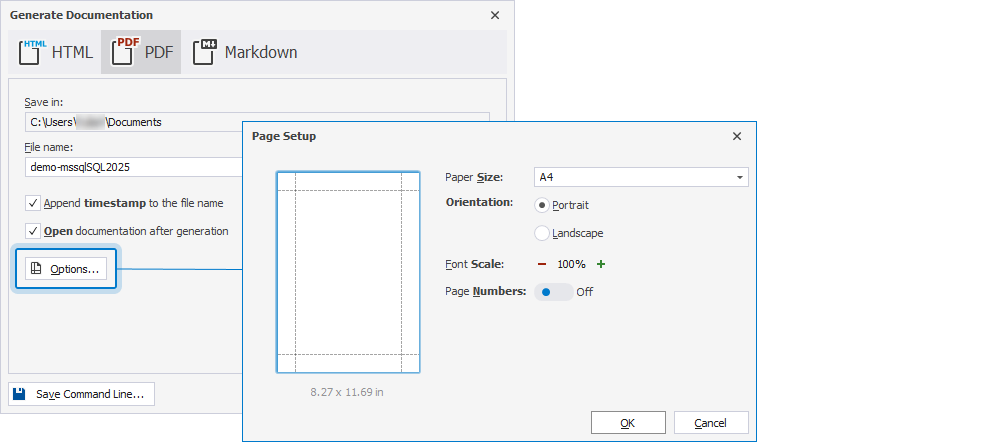Viewport: 1000px width, 442px height.
Task: Open the Options button
Action: coord(66,269)
